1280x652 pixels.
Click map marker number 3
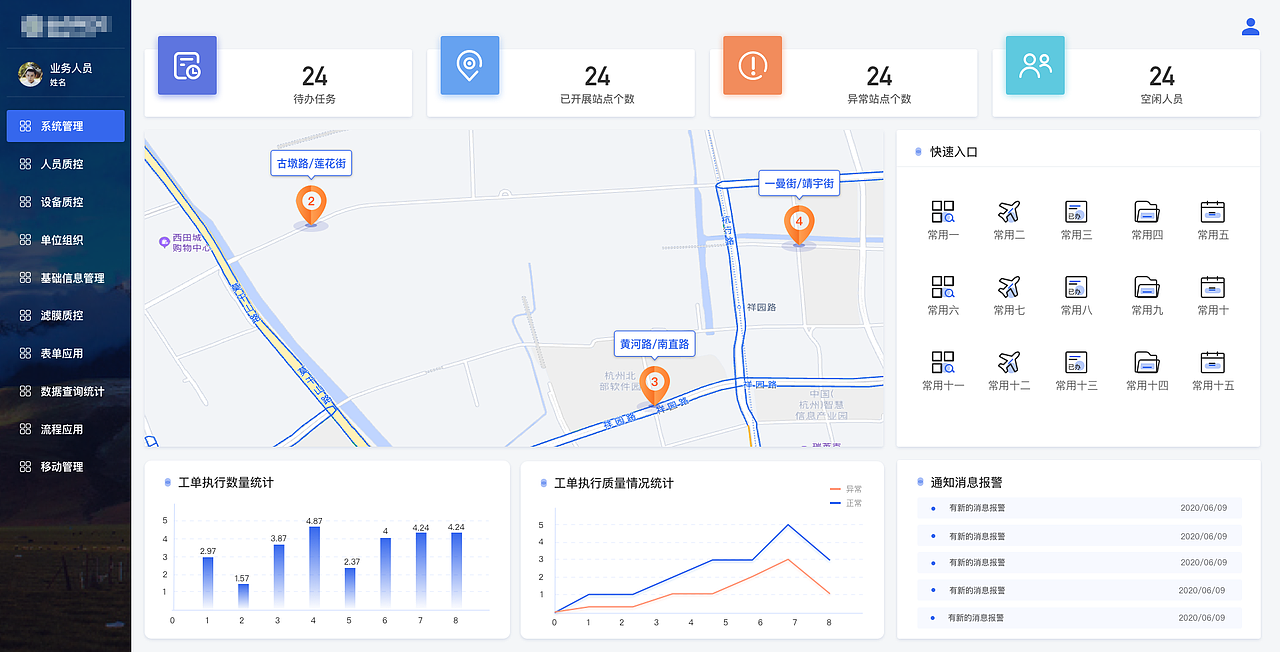655,383
